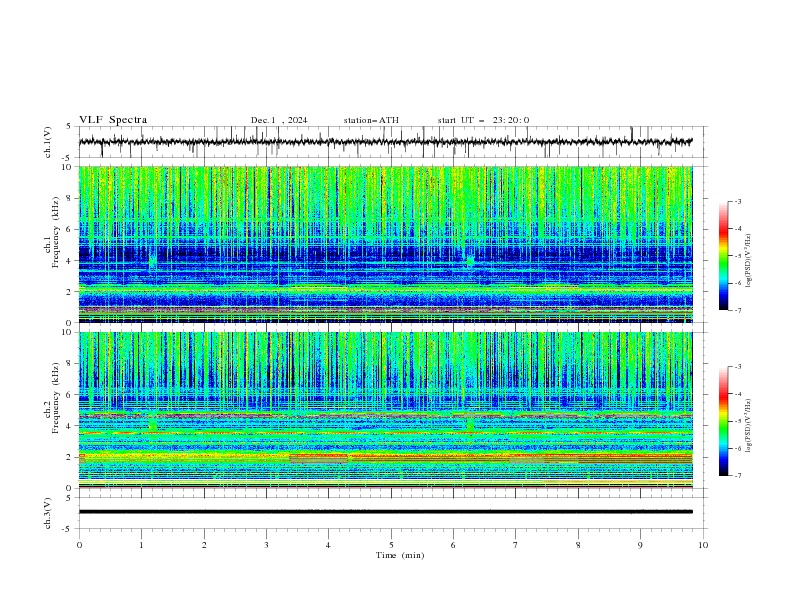The height and width of the screenshot is (612, 792).
Task: Click time axis tick label 5
Action: [391, 545]
